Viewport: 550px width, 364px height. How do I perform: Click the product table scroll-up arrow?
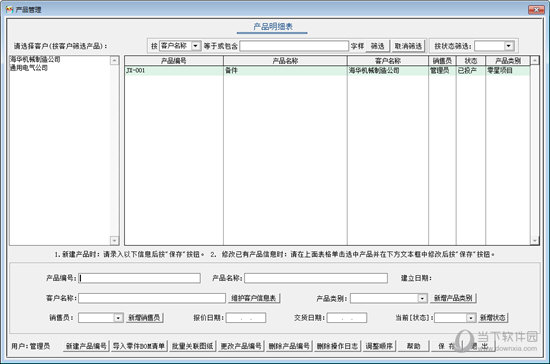point(535,60)
